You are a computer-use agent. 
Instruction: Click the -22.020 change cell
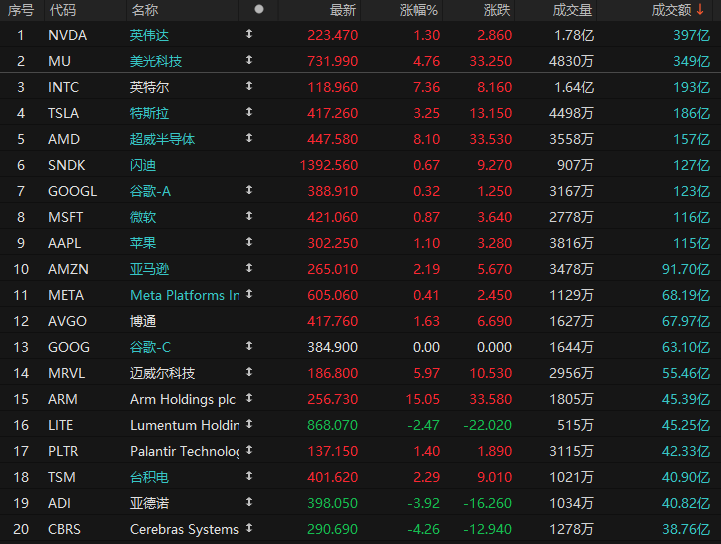coord(487,425)
